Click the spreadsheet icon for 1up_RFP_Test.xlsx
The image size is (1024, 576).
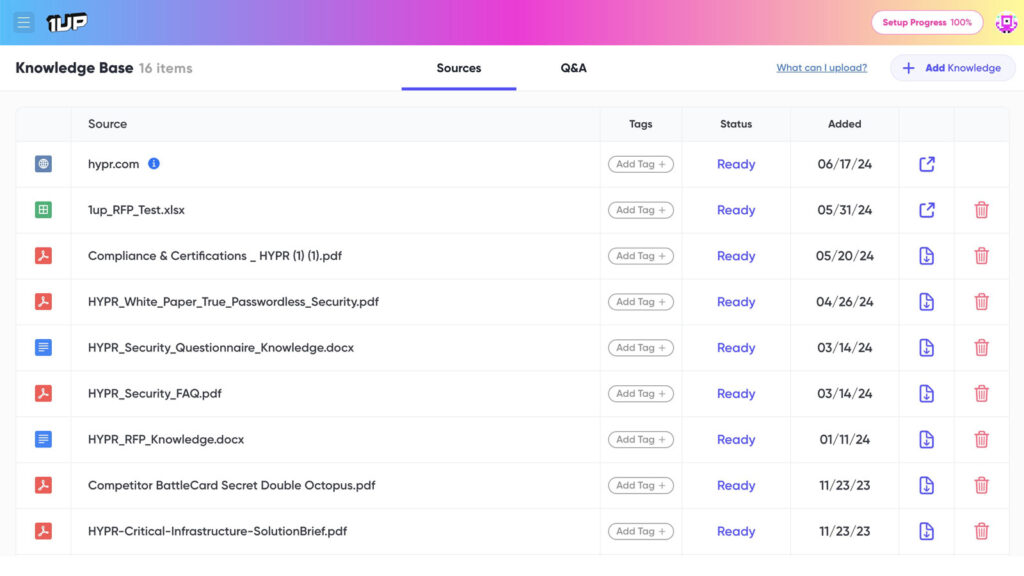point(43,210)
